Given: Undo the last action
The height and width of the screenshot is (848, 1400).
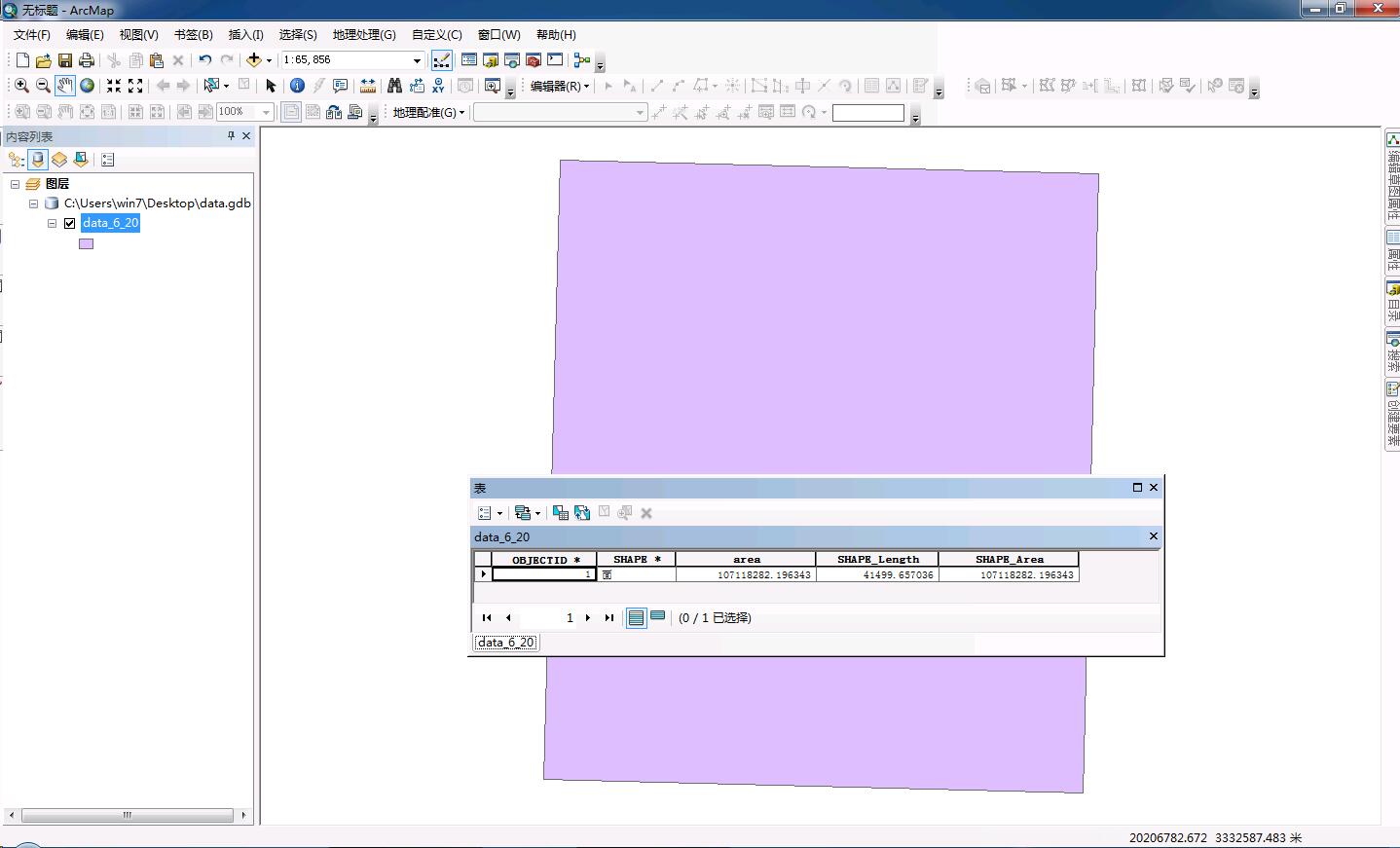Looking at the screenshot, I should click(x=205, y=60).
